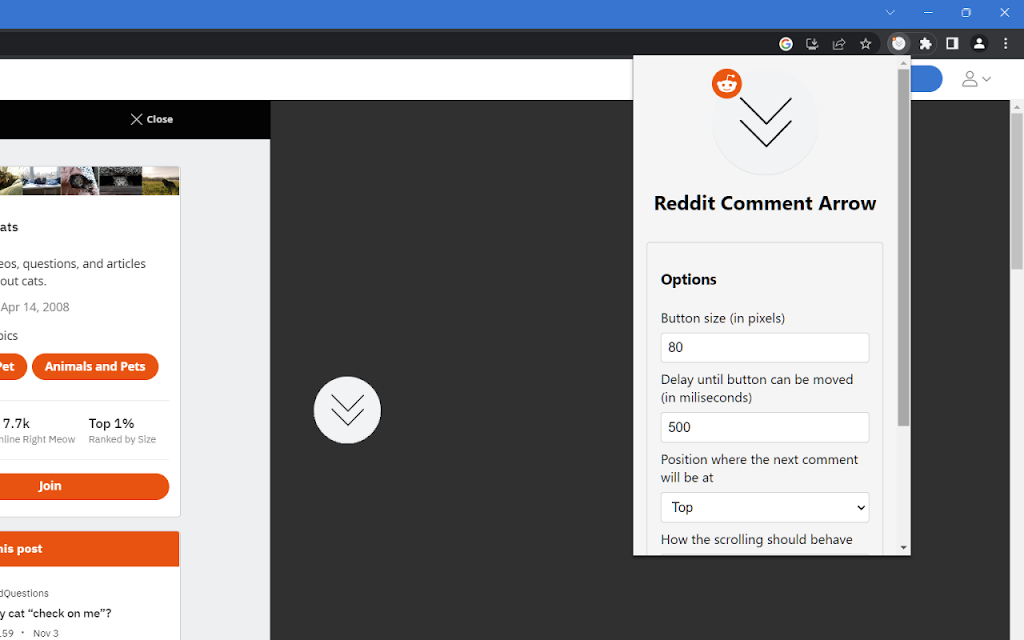Click the Animals and Pets topic pill

coord(95,366)
